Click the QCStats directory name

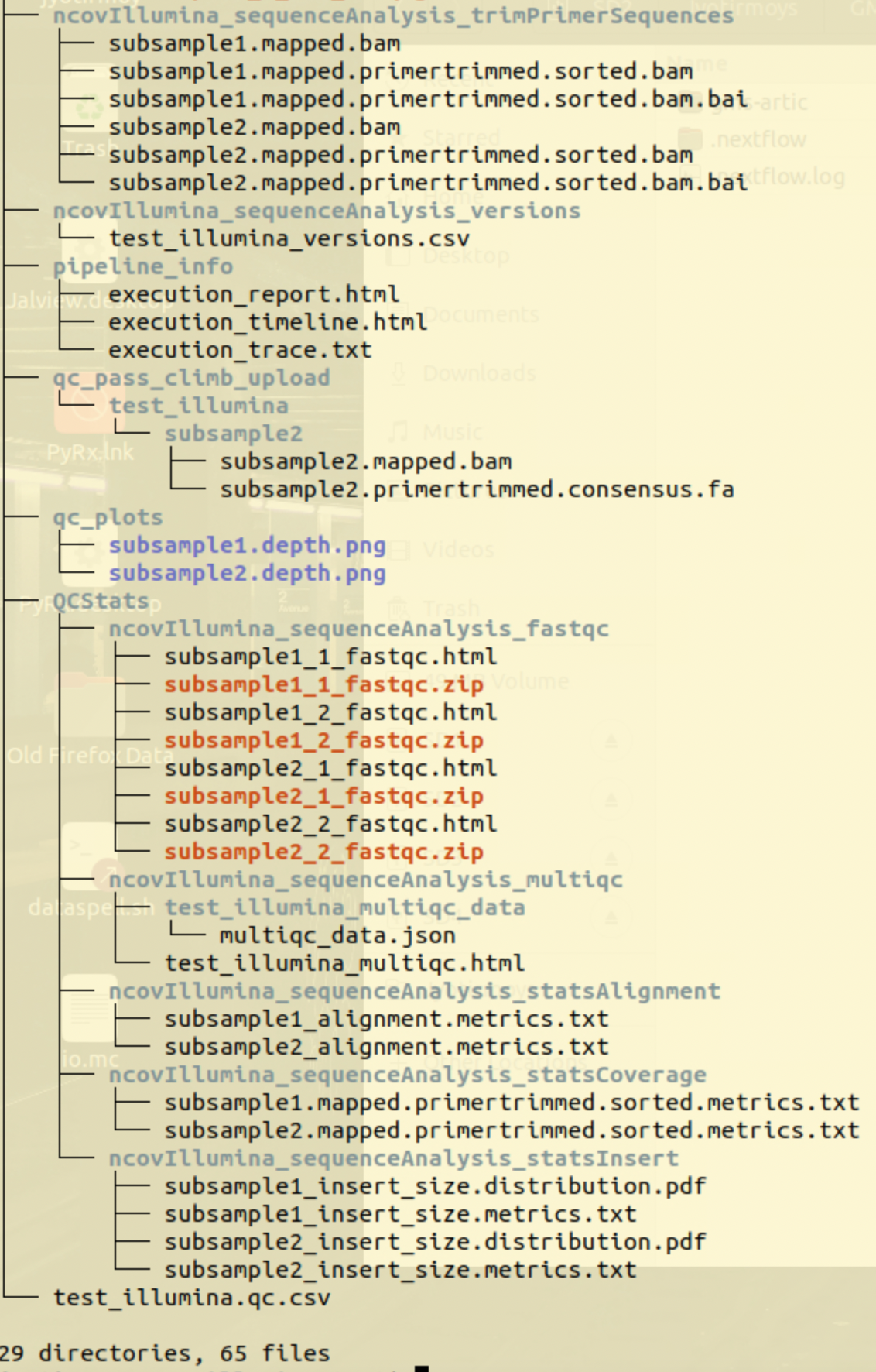[x=101, y=601]
